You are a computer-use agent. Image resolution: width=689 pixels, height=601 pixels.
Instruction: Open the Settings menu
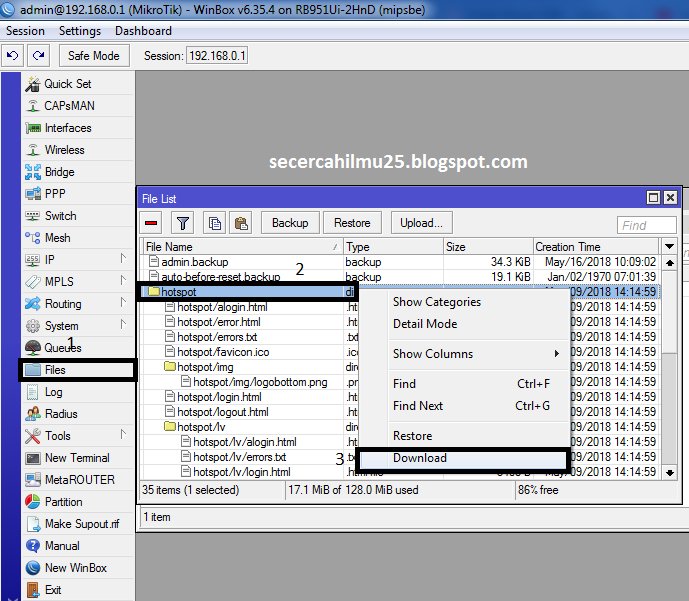point(80,31)
